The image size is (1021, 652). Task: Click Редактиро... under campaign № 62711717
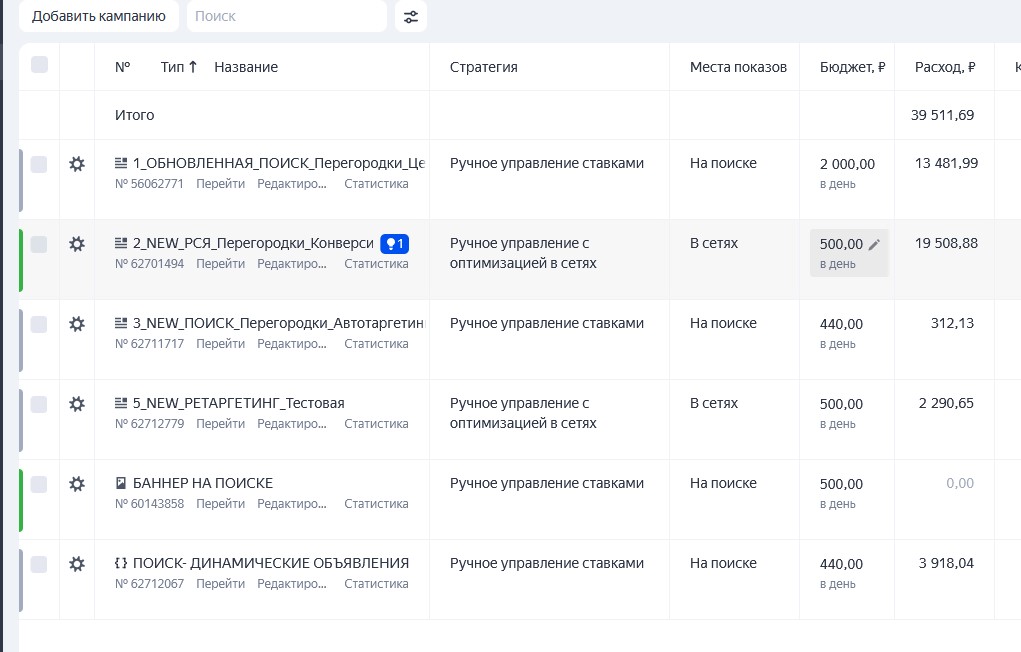[x=292, y=344]
